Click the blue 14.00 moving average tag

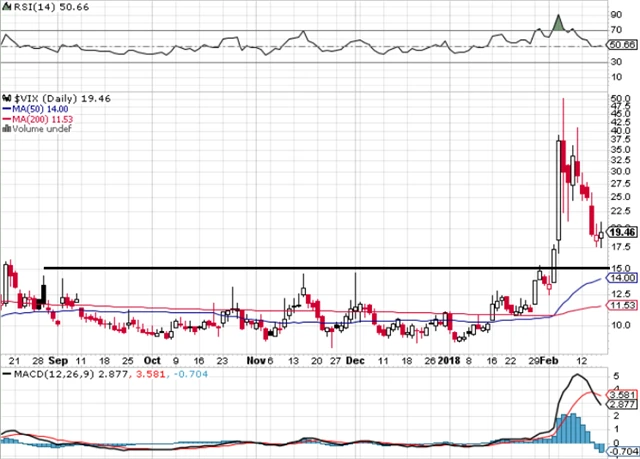(x=622, y=282)
